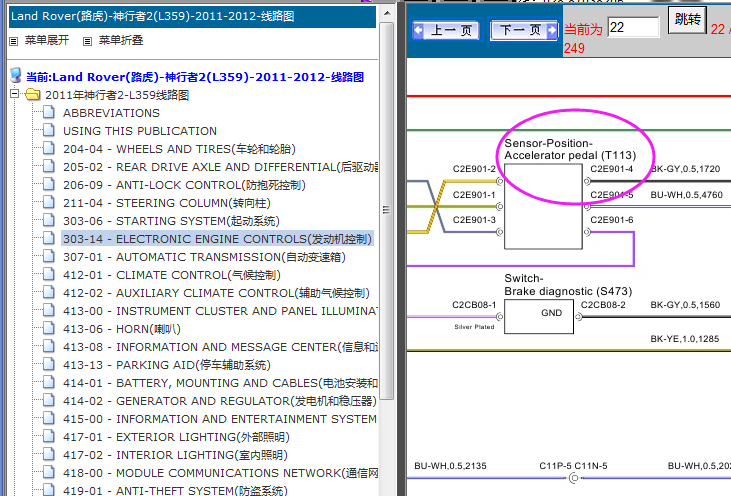
Task: Open 303-06 STARTING SYSTEM section
Action: [171, 221]
